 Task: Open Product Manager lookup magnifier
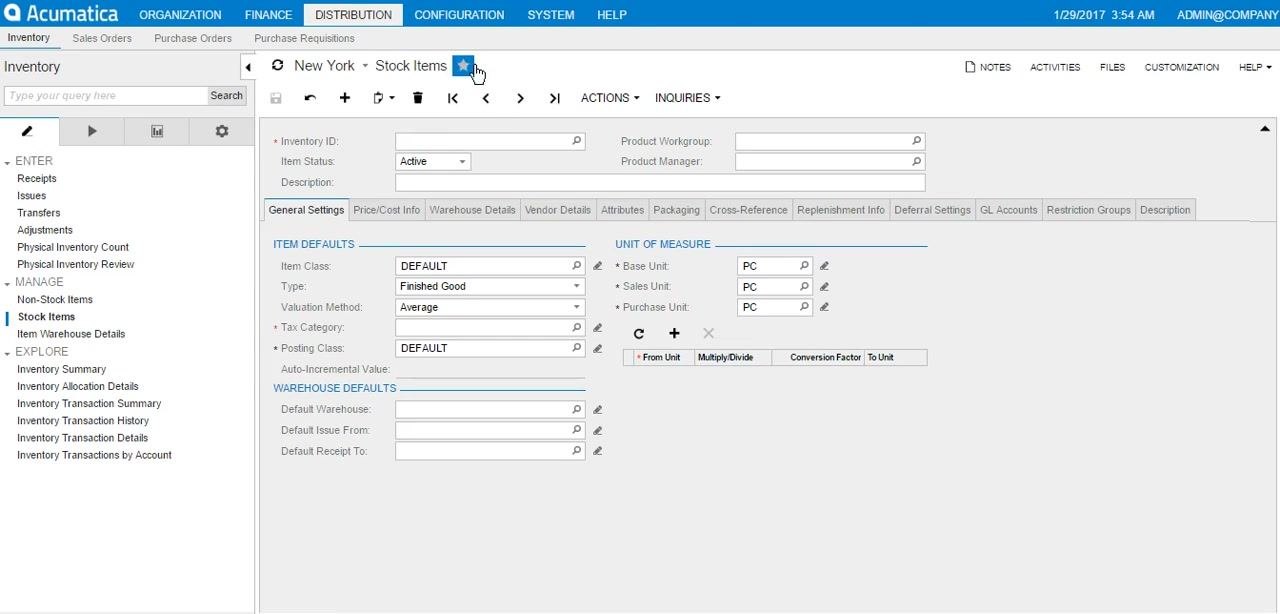(x=917, y=161)
